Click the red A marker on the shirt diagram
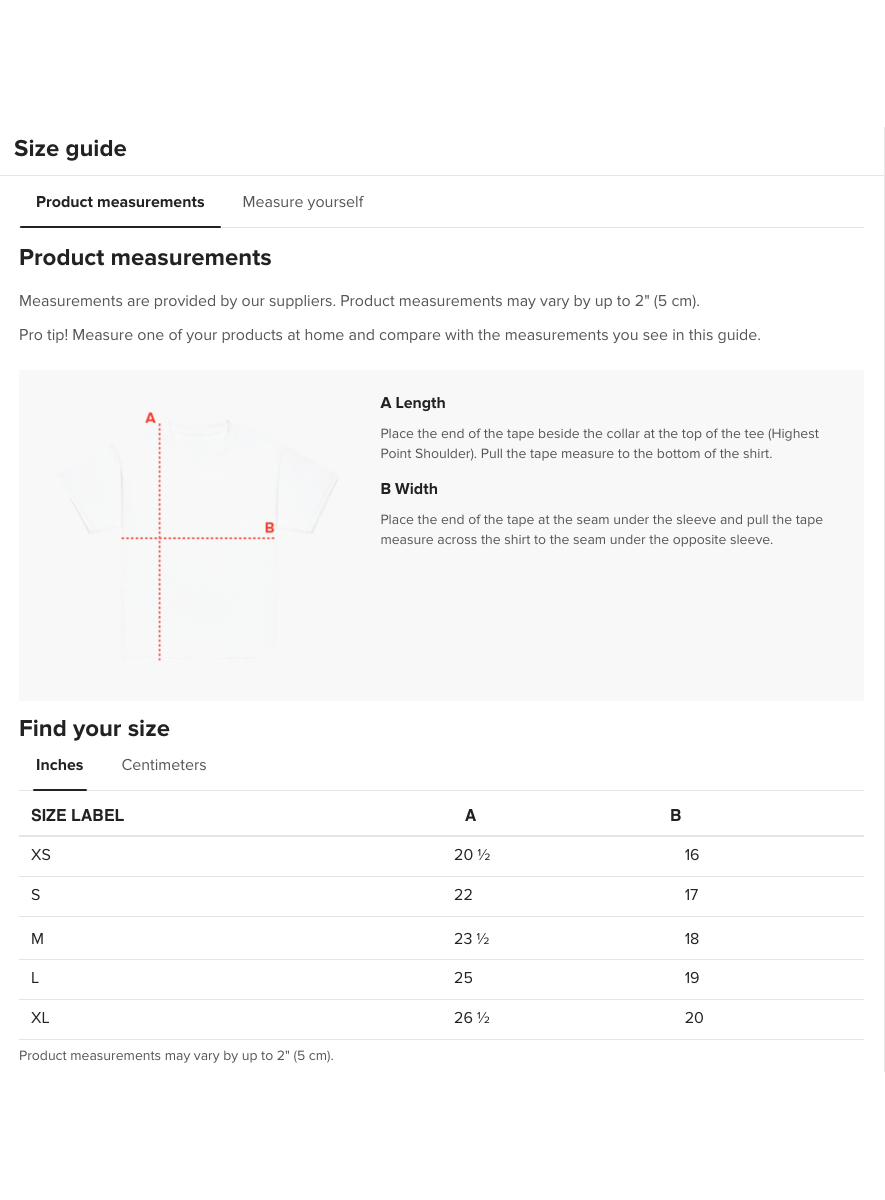 point(151,417)
